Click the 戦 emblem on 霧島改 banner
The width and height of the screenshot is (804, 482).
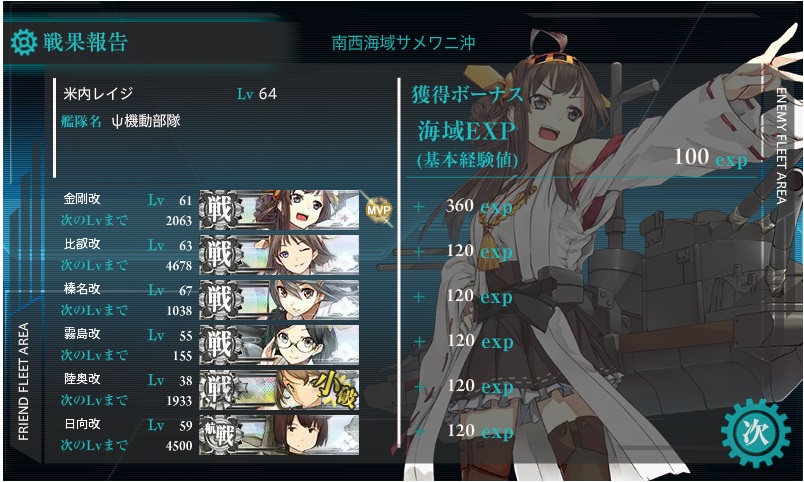(219, 345)
